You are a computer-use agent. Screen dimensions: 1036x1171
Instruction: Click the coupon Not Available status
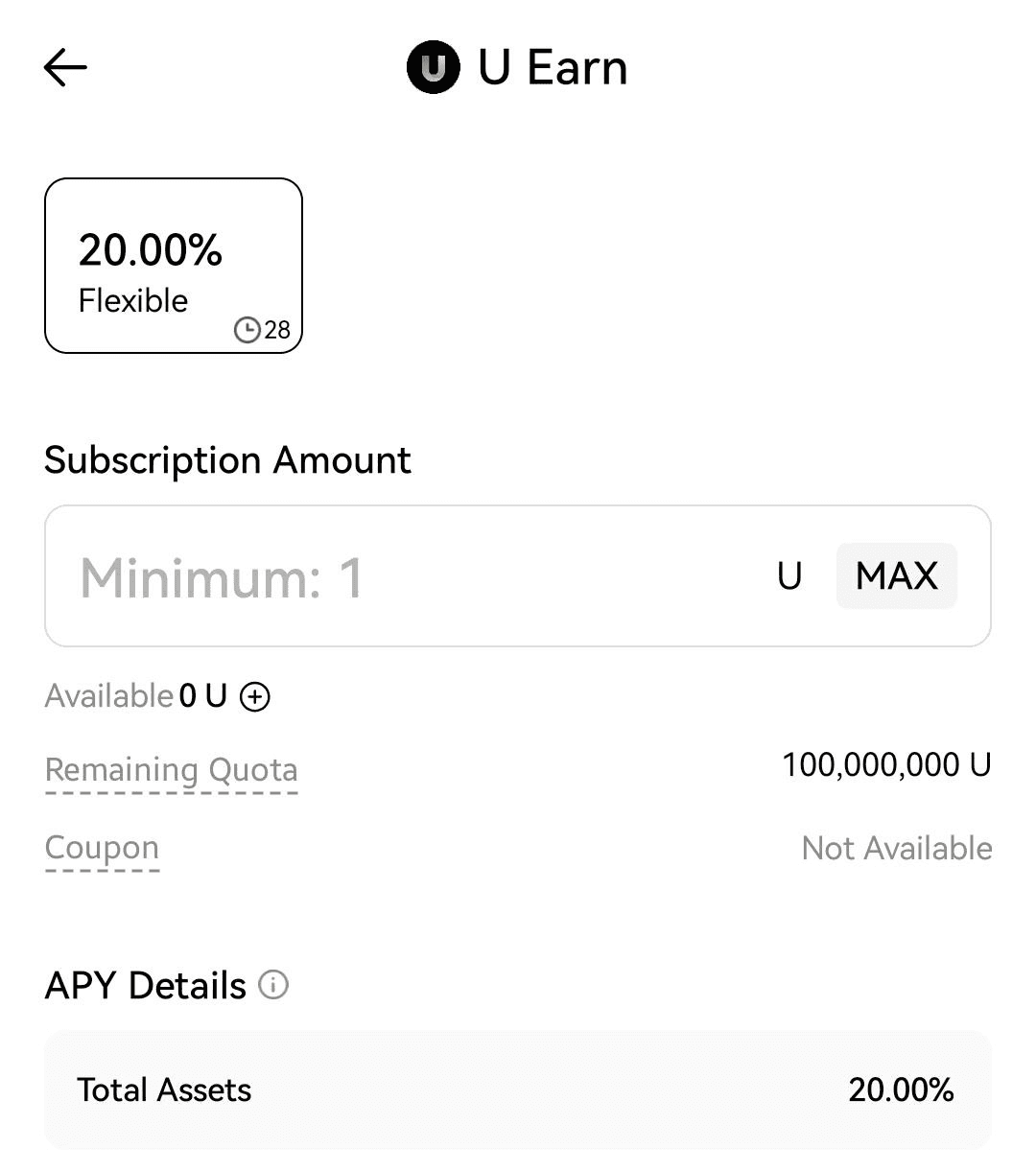896,848
